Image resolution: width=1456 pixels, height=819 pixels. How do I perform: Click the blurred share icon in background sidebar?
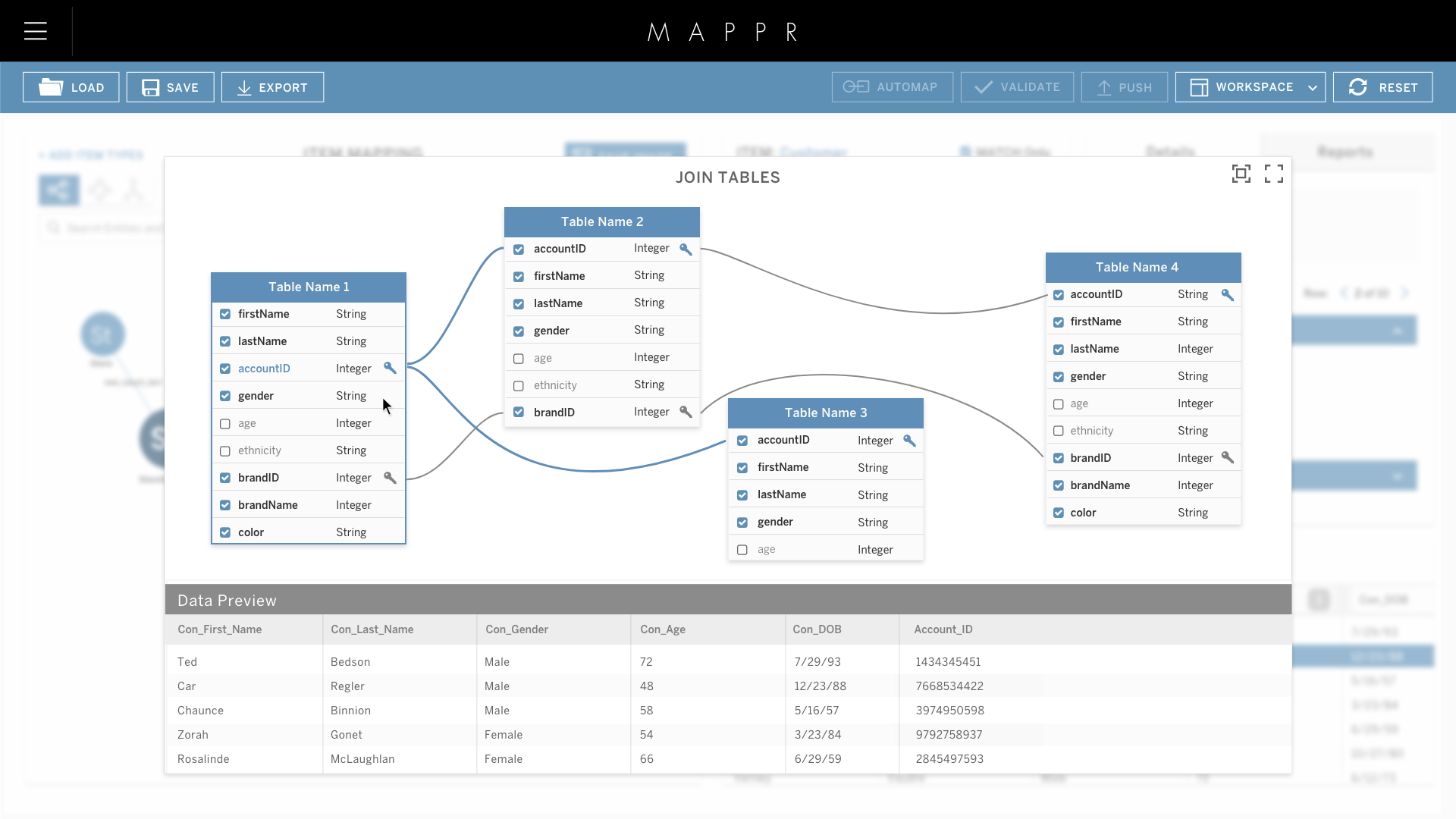[59, 190]
